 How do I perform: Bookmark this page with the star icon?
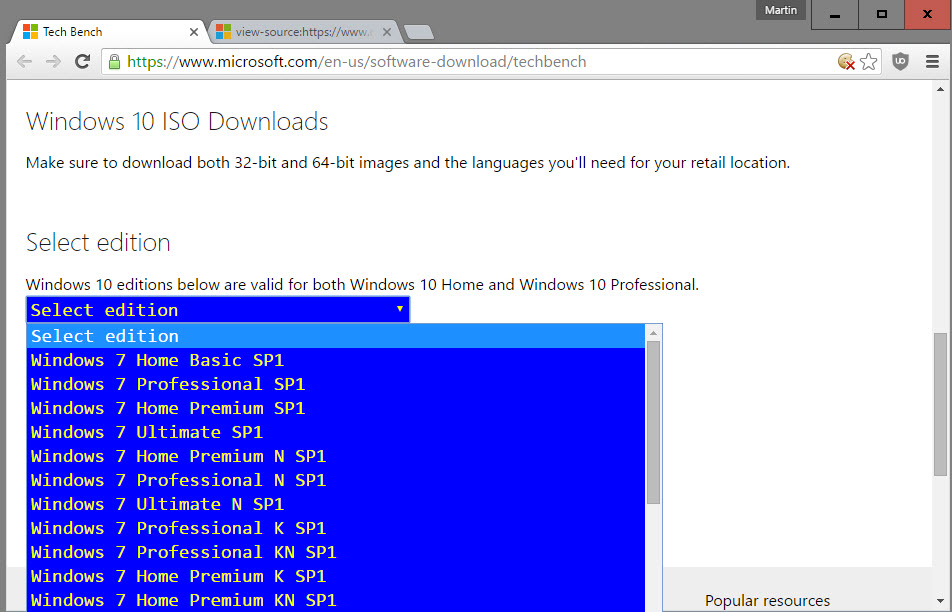coord(869,62)
